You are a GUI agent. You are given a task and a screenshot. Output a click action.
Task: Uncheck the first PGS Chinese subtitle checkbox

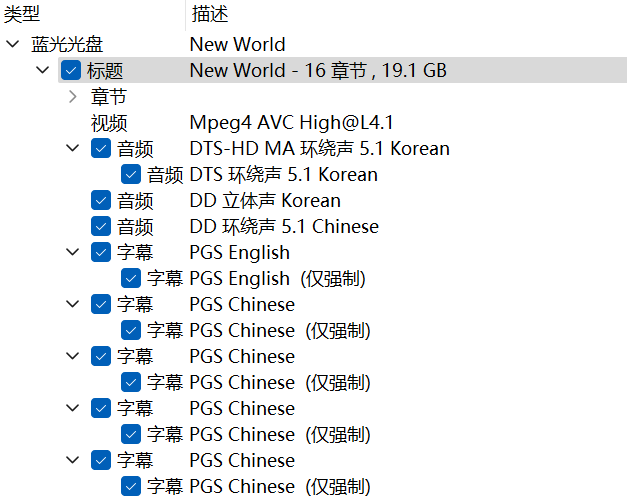point(101,304)
